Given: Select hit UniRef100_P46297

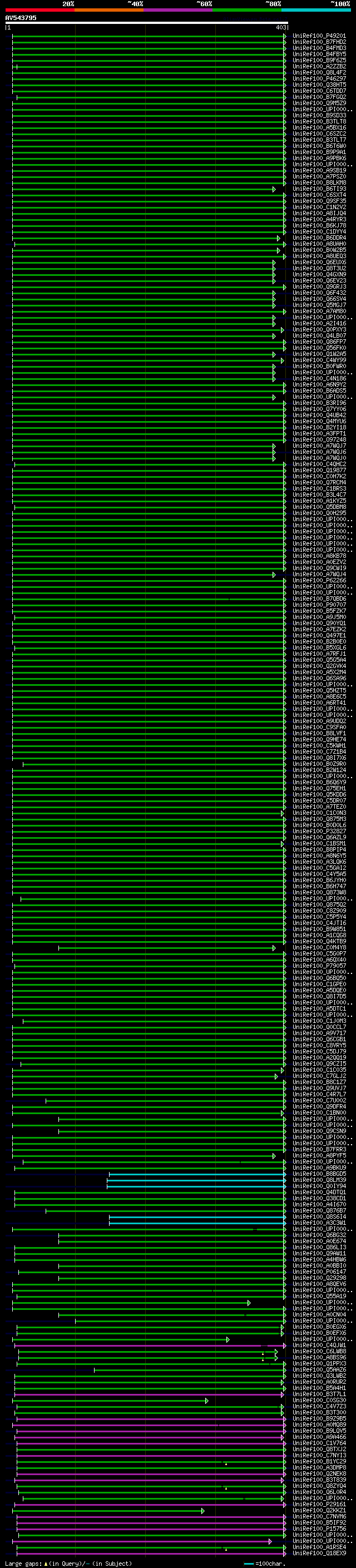Looking at the screenshot, I should pyautogui.click(x=319, y=78).
